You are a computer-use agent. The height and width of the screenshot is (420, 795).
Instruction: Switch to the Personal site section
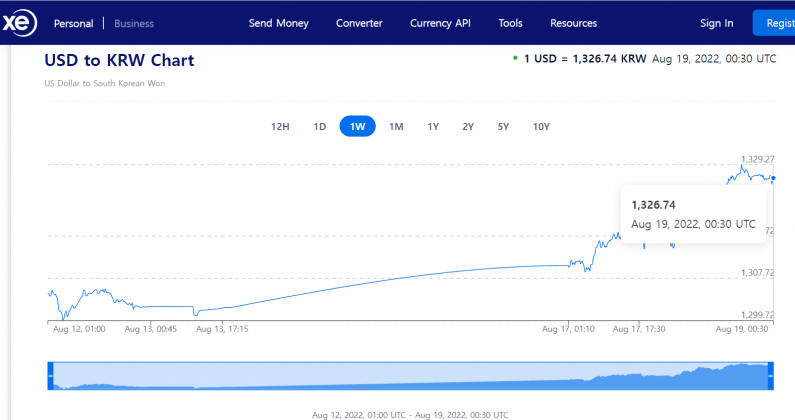(73, 23)
